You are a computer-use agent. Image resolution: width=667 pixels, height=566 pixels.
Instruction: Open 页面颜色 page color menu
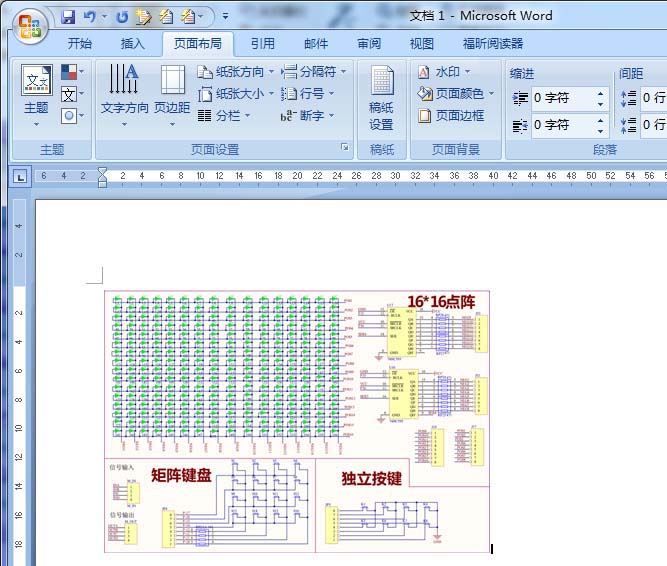(456, 94)
